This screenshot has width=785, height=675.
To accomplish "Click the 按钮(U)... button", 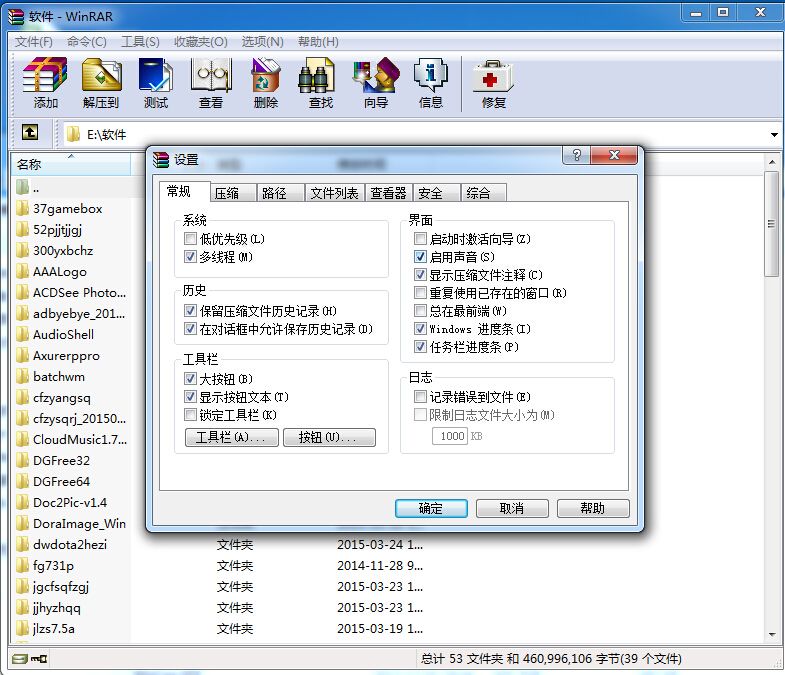I will coord(329,437).
